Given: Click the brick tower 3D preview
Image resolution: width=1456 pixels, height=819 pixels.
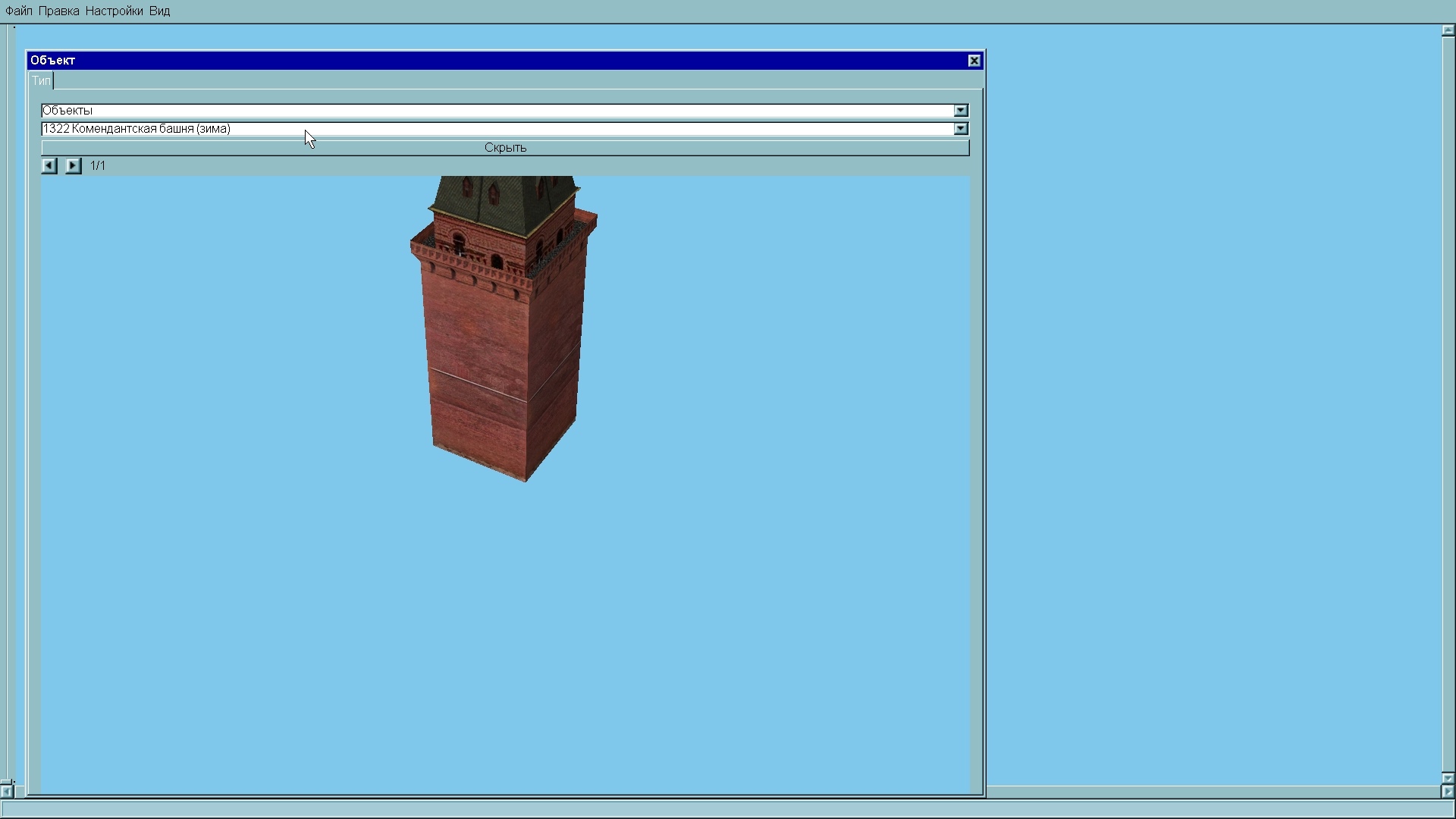Looking at the screenshot, I should tap(503, 341).
